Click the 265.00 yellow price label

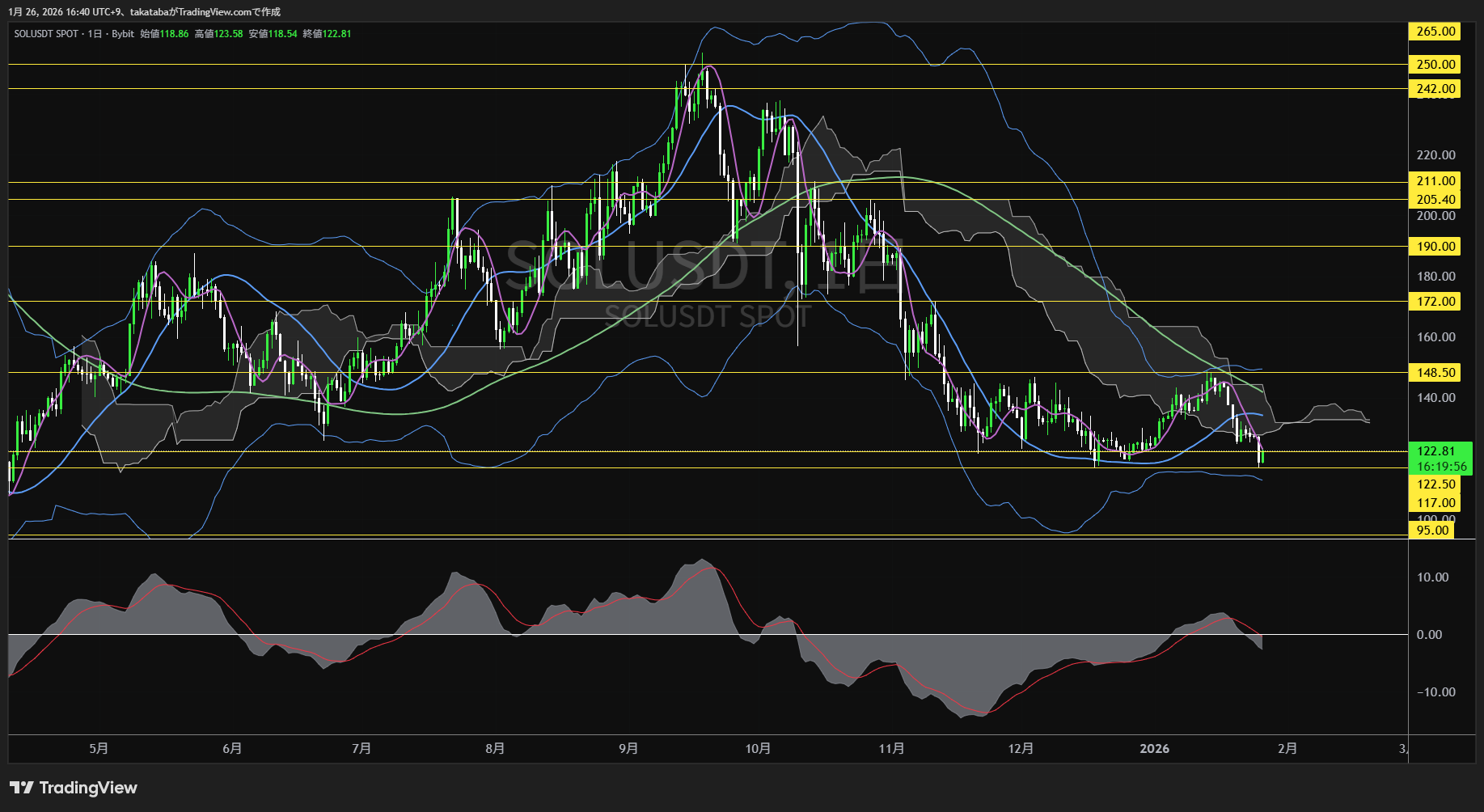point(1435,32)
